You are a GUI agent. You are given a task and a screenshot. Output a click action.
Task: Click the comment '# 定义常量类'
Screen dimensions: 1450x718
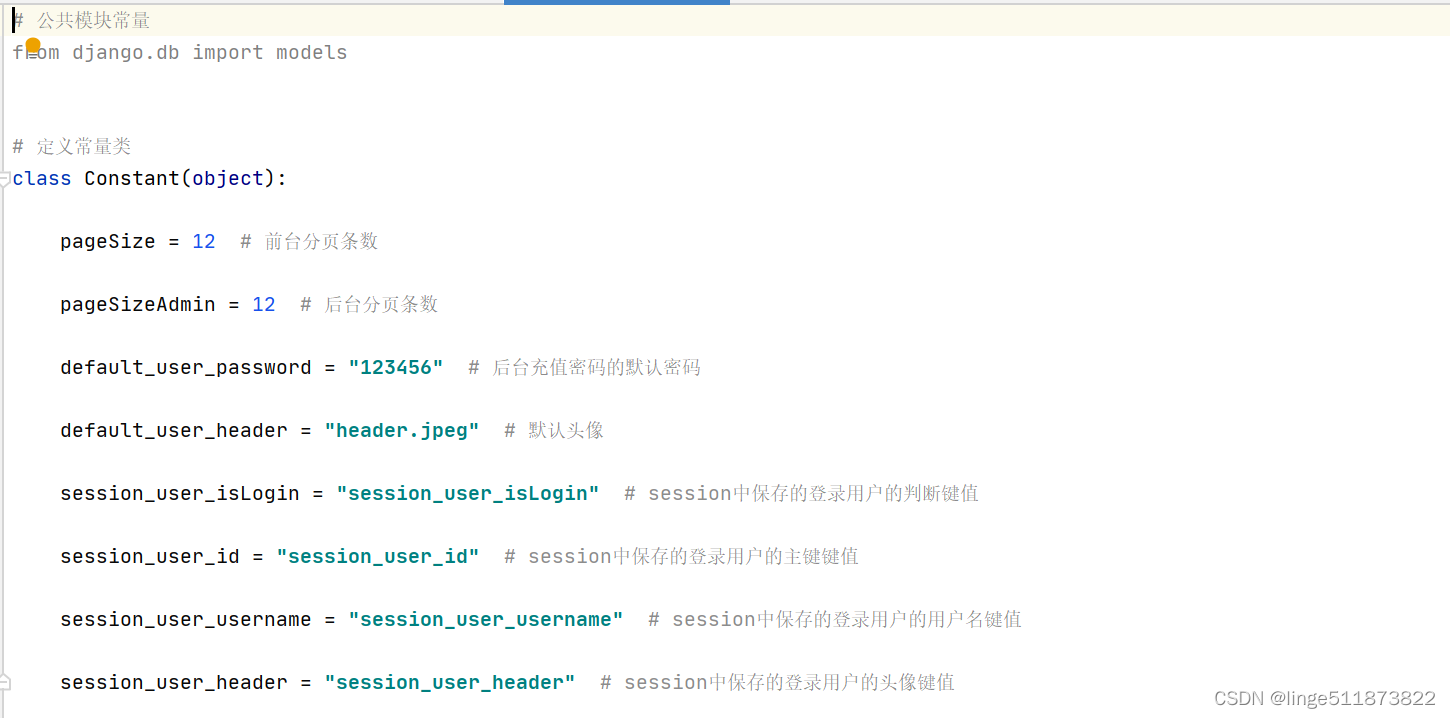(x=72, y=147)
